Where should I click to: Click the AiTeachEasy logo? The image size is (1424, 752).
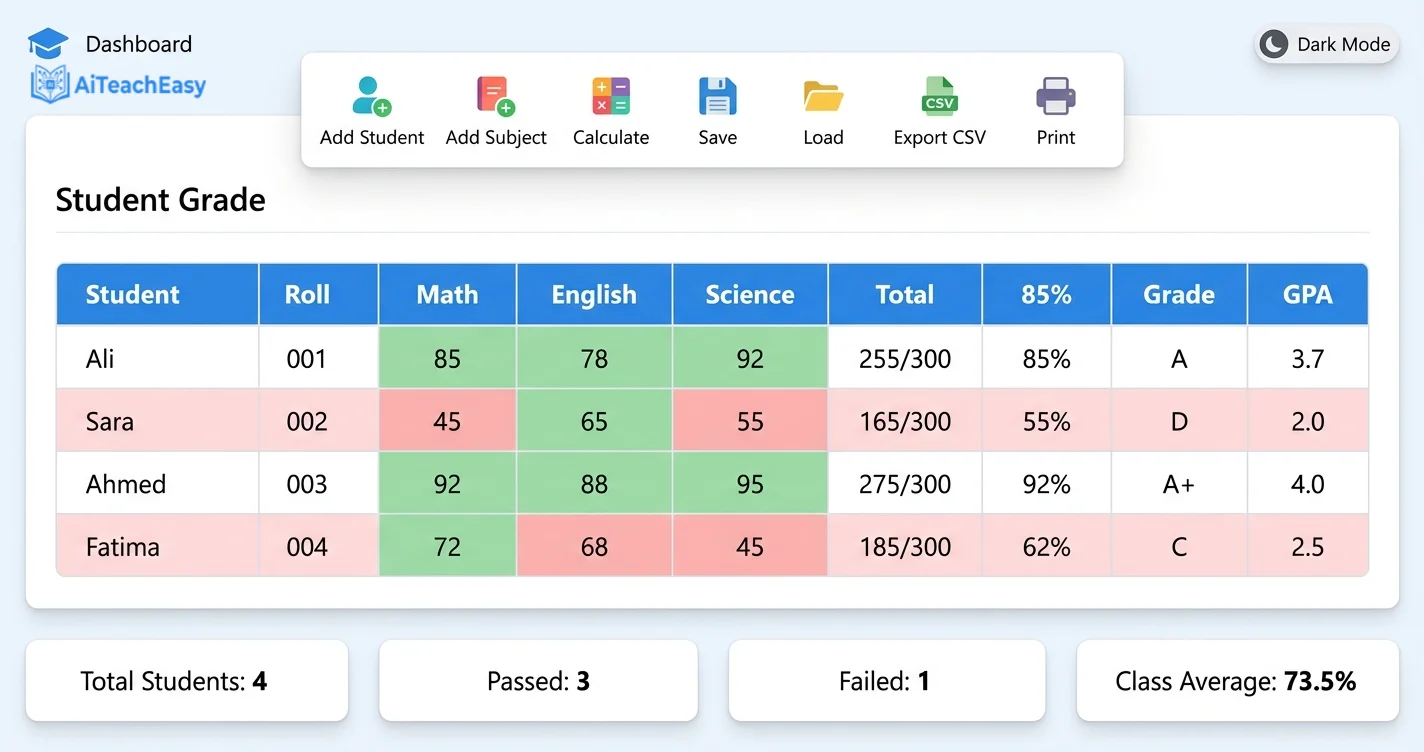point(117,84)
